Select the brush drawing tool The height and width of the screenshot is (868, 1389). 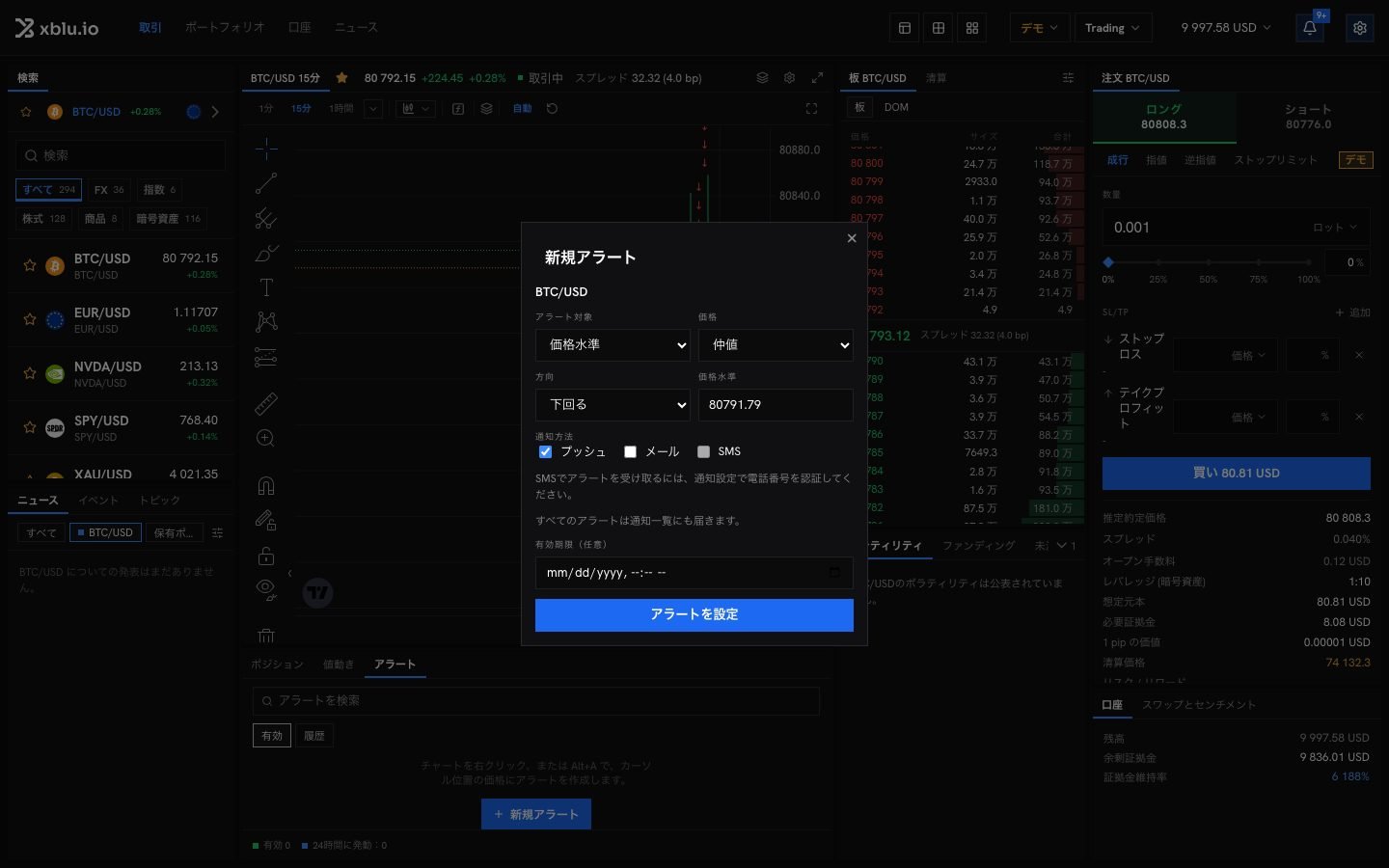tap(266, 253)
